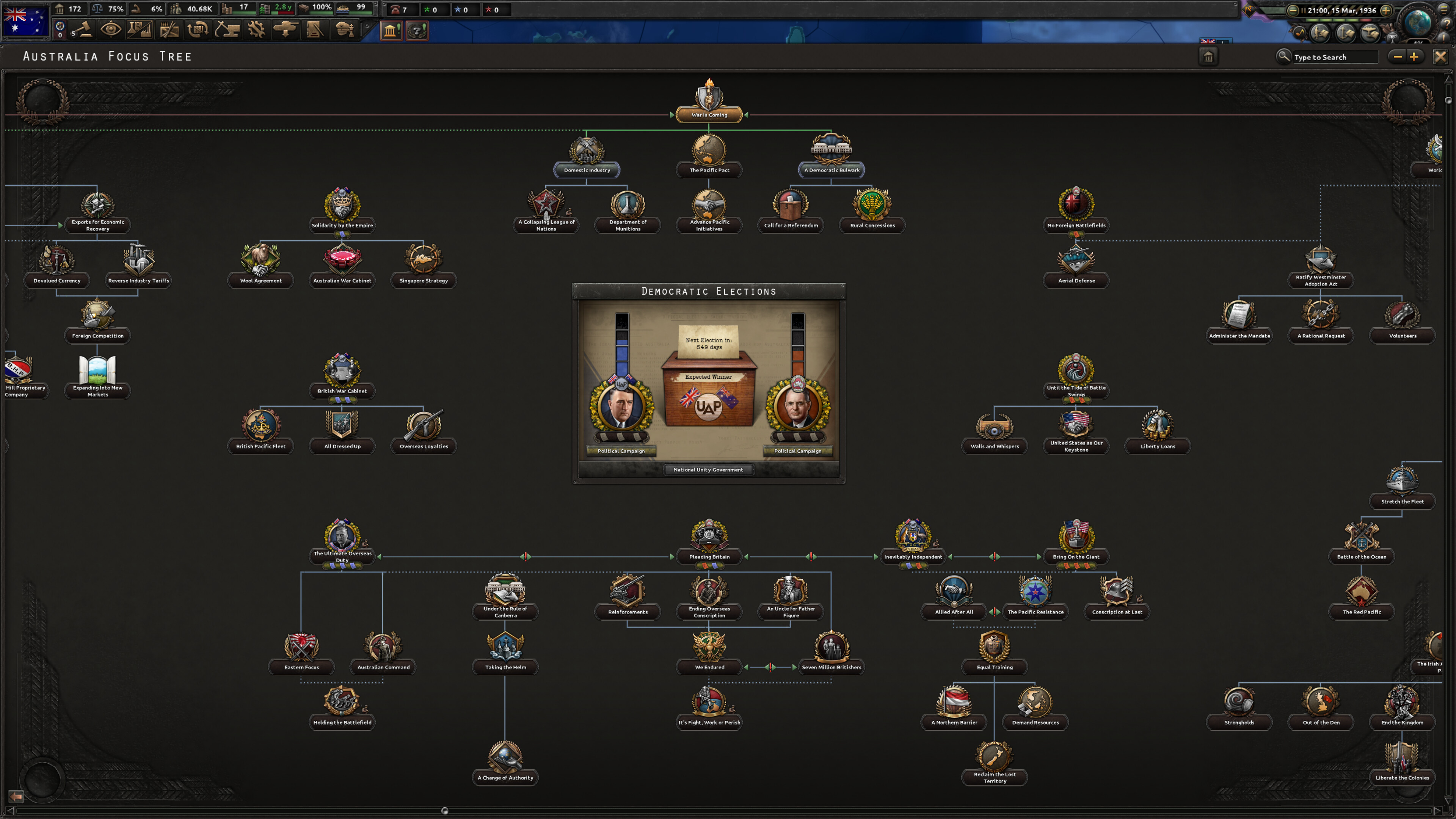Choose The Pacific Resistance star icon
Viewport: 1456px width, 819px height.
[x=1035, y=591]
